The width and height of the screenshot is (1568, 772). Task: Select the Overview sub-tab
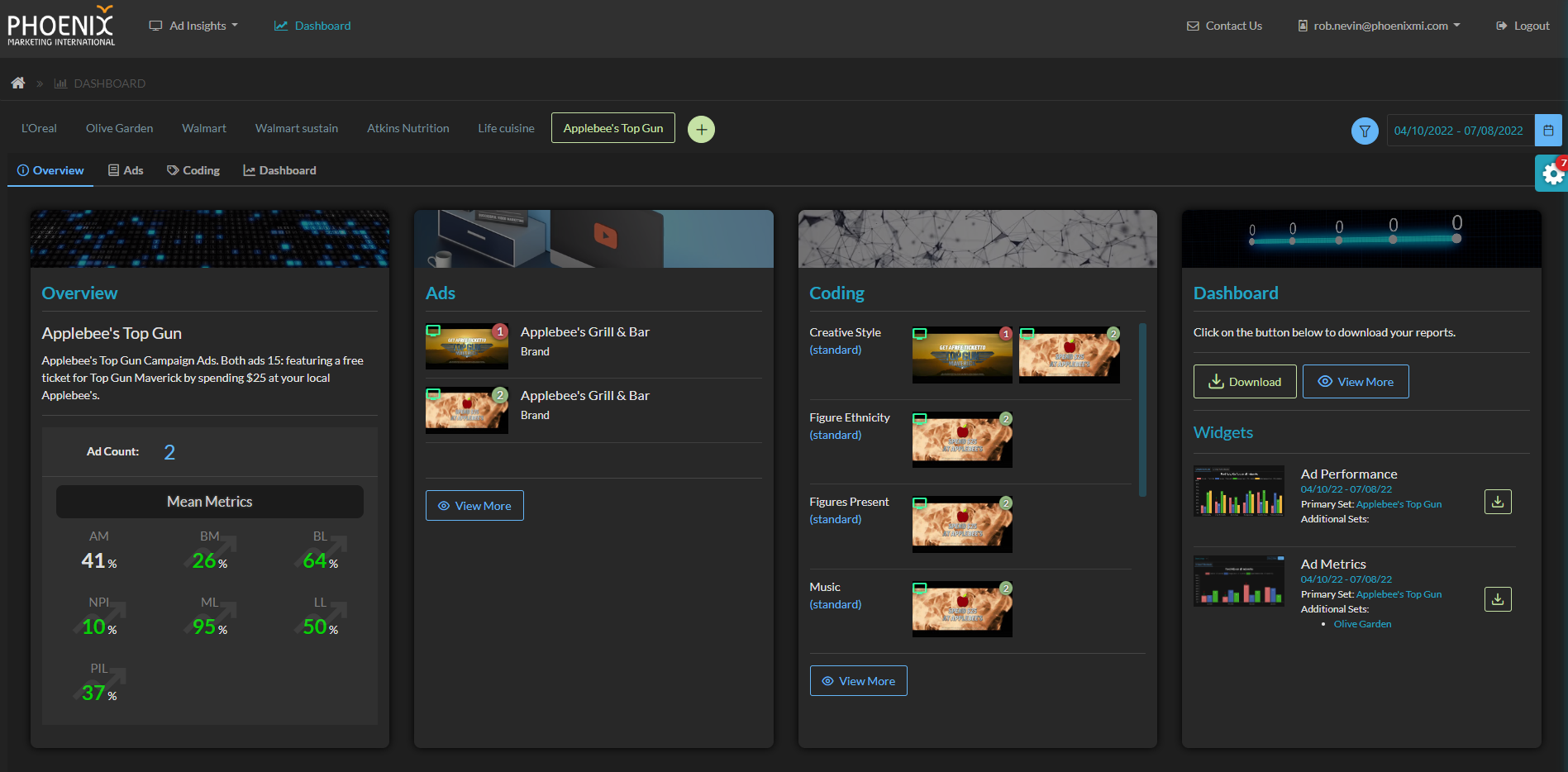[50, 170]
